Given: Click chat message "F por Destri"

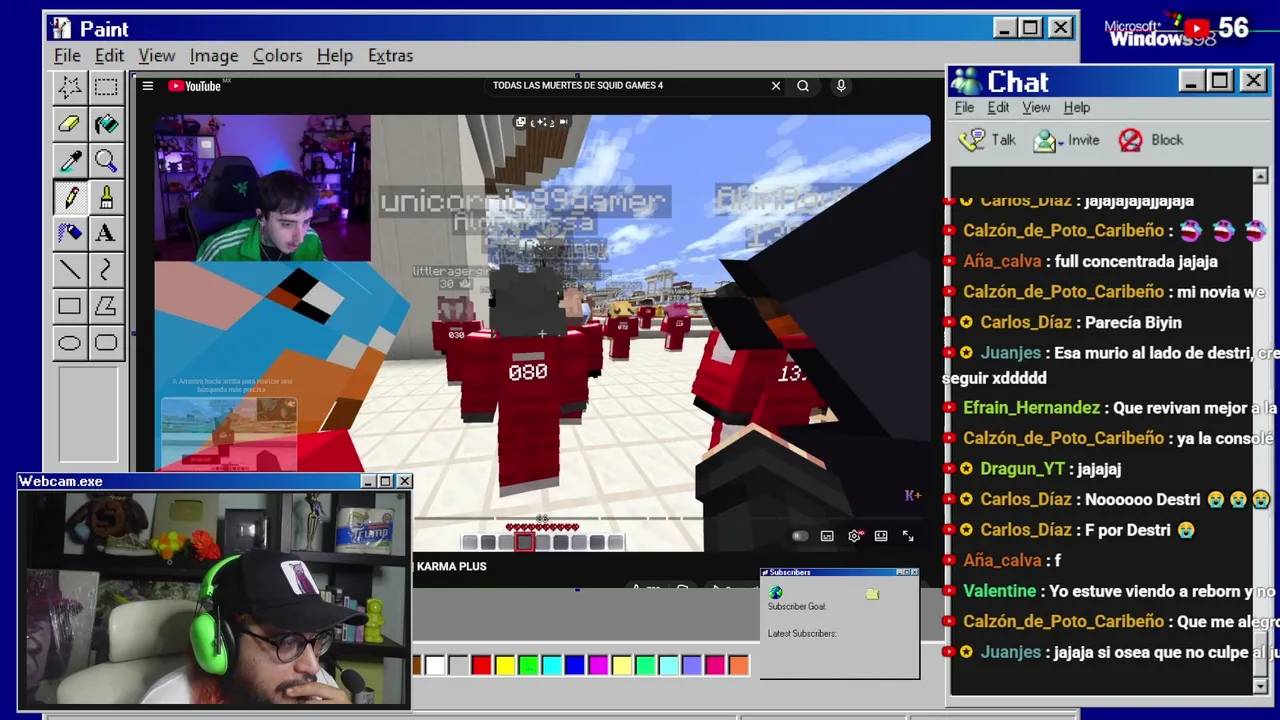Looking at the screenshot, I should tap(1129, 530).
